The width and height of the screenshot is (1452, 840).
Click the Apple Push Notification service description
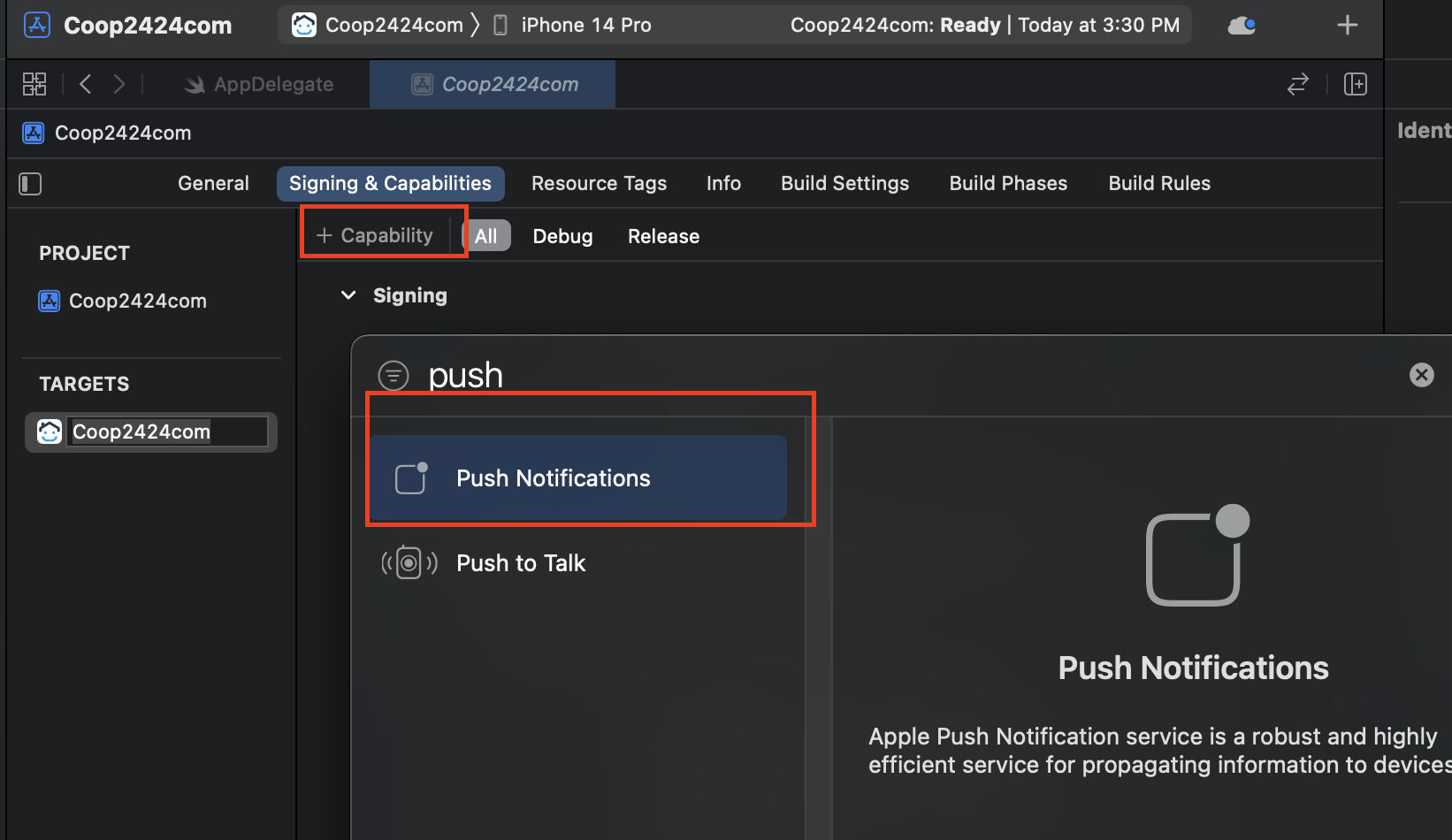coord(1159,750)
